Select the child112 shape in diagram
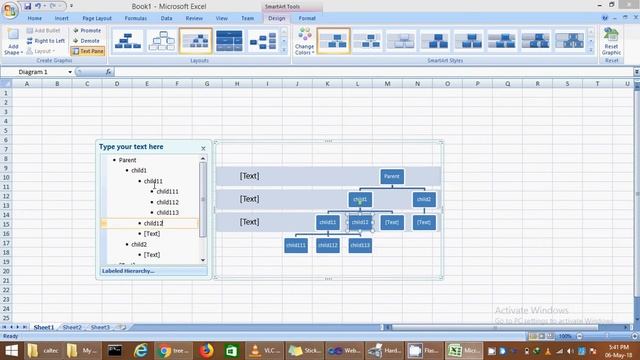The height and width of the screenshot is (360, 640). point(328,245)
